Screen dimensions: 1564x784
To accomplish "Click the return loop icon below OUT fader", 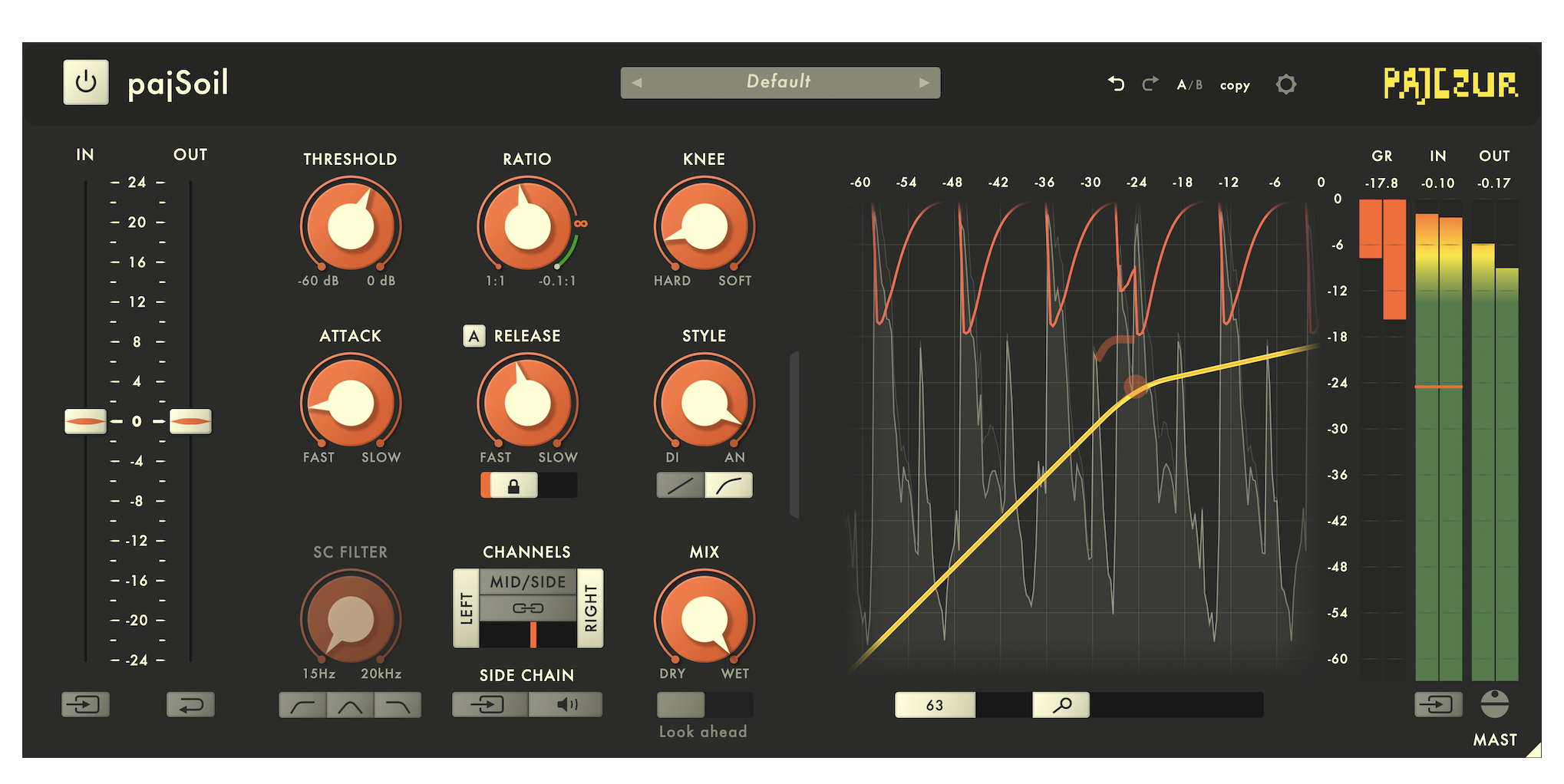I will (190, 704).
